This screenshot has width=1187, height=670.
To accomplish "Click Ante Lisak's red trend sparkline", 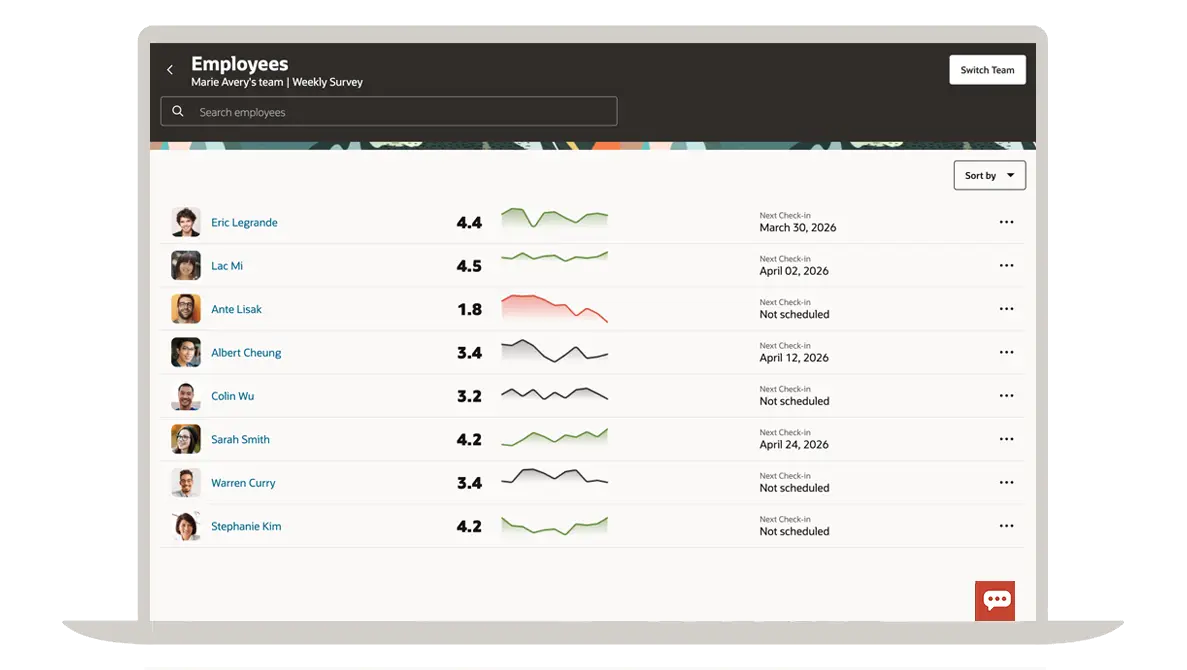I will tap(554, 308).
